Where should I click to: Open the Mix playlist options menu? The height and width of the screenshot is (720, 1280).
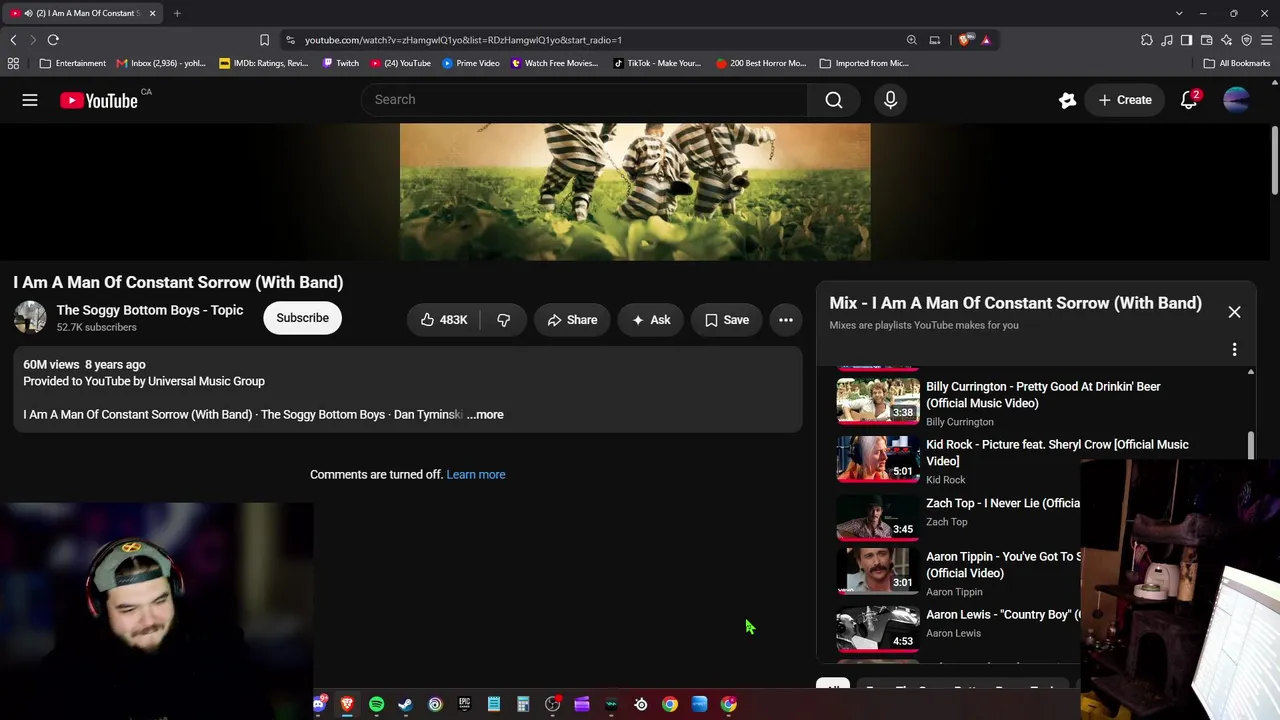1234,350
